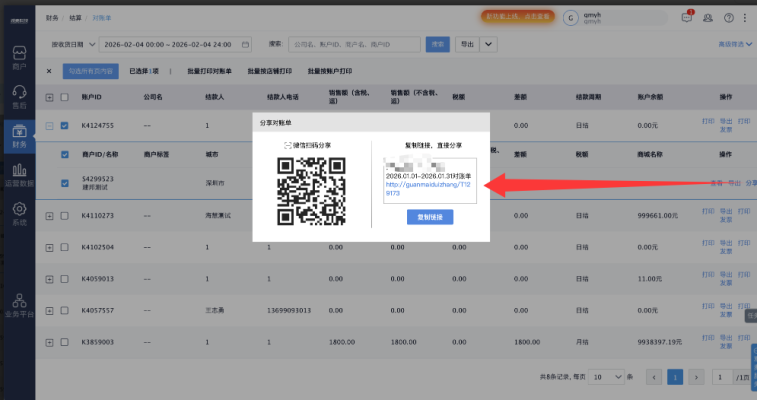Check the K3859003 row checkbox

click(x=64, y=342)
